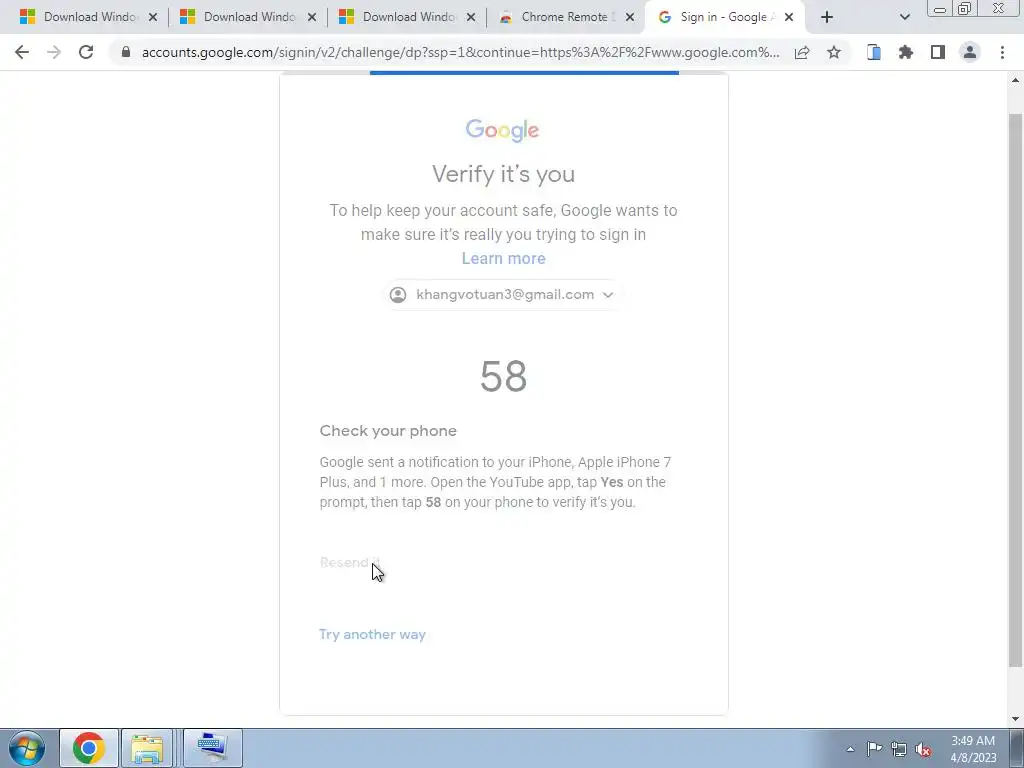Viewport: 1024px width, 768px height.
Task: Open the blue extension icon in toolbar
Action: coord(874,52)
